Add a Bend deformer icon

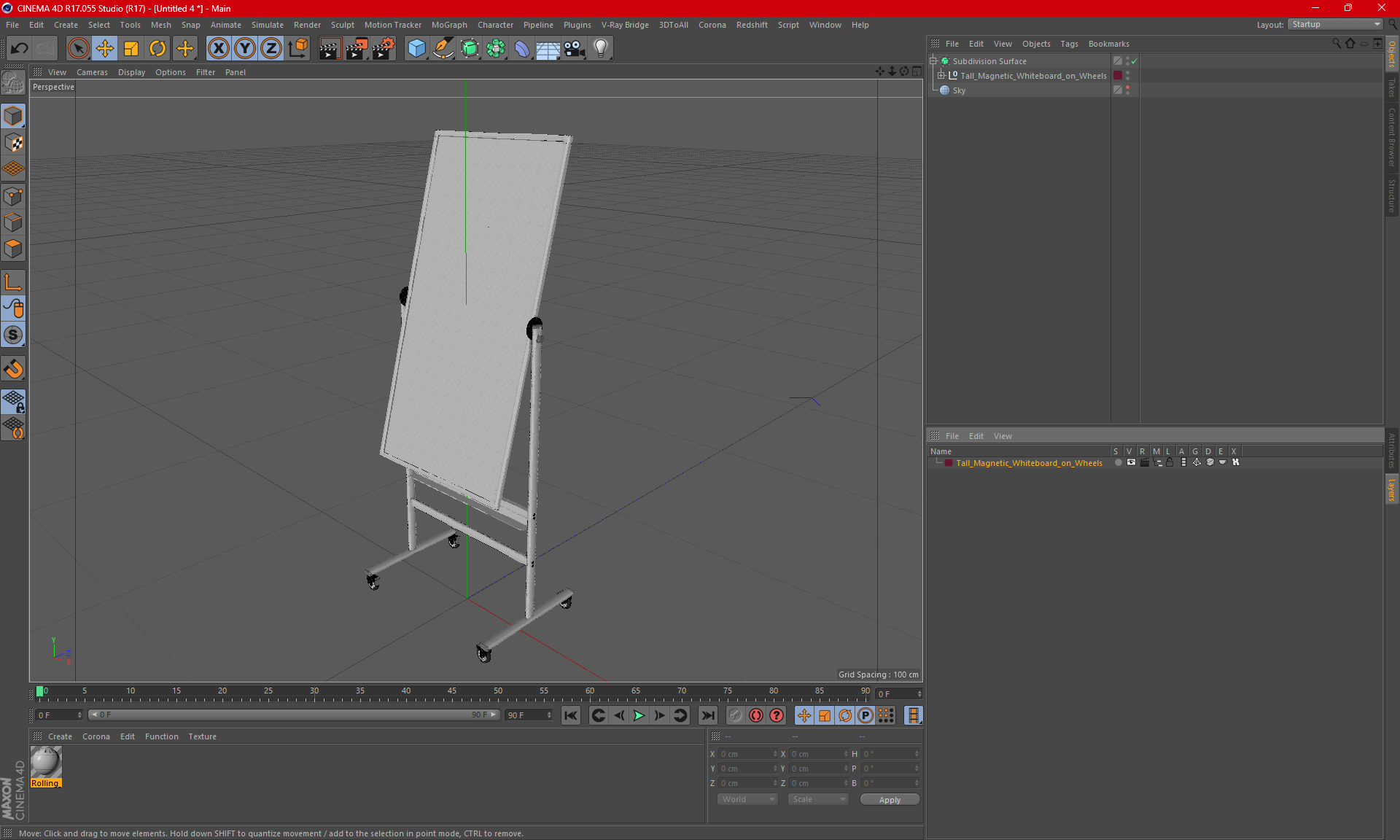point(522,48)
